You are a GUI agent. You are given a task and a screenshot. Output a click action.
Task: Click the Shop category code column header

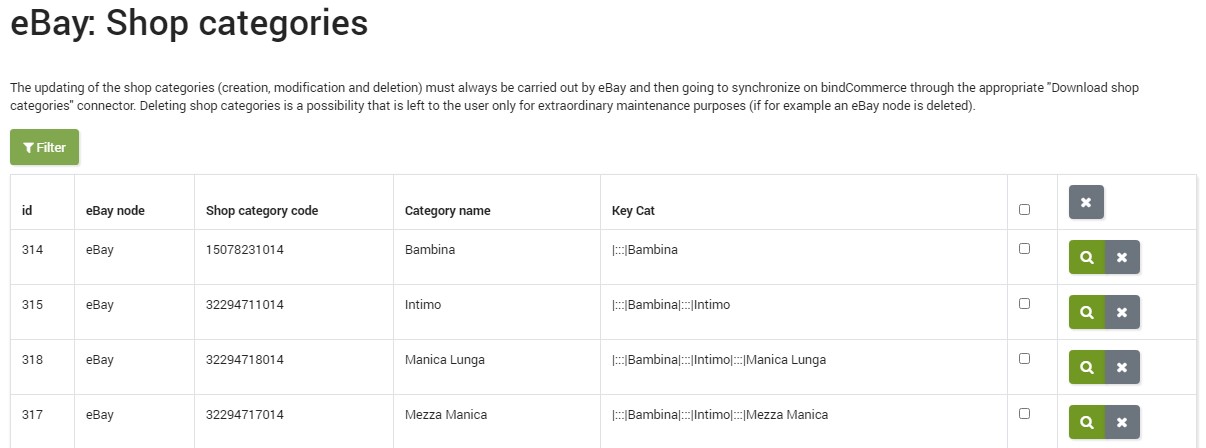(x=262, y=211)
